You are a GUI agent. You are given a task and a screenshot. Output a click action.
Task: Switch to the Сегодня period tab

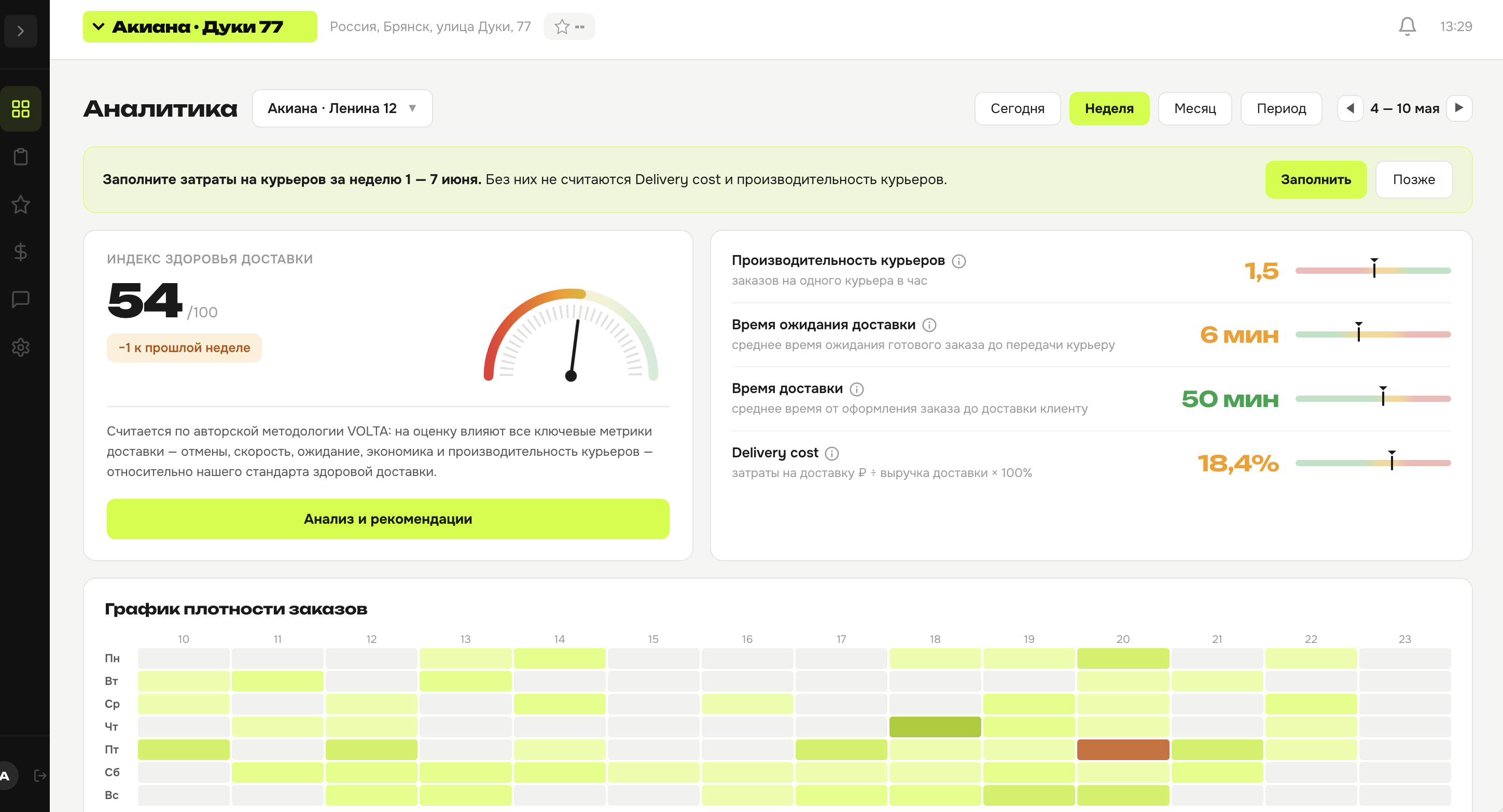pyautogui.click(x=1017, y=108)
